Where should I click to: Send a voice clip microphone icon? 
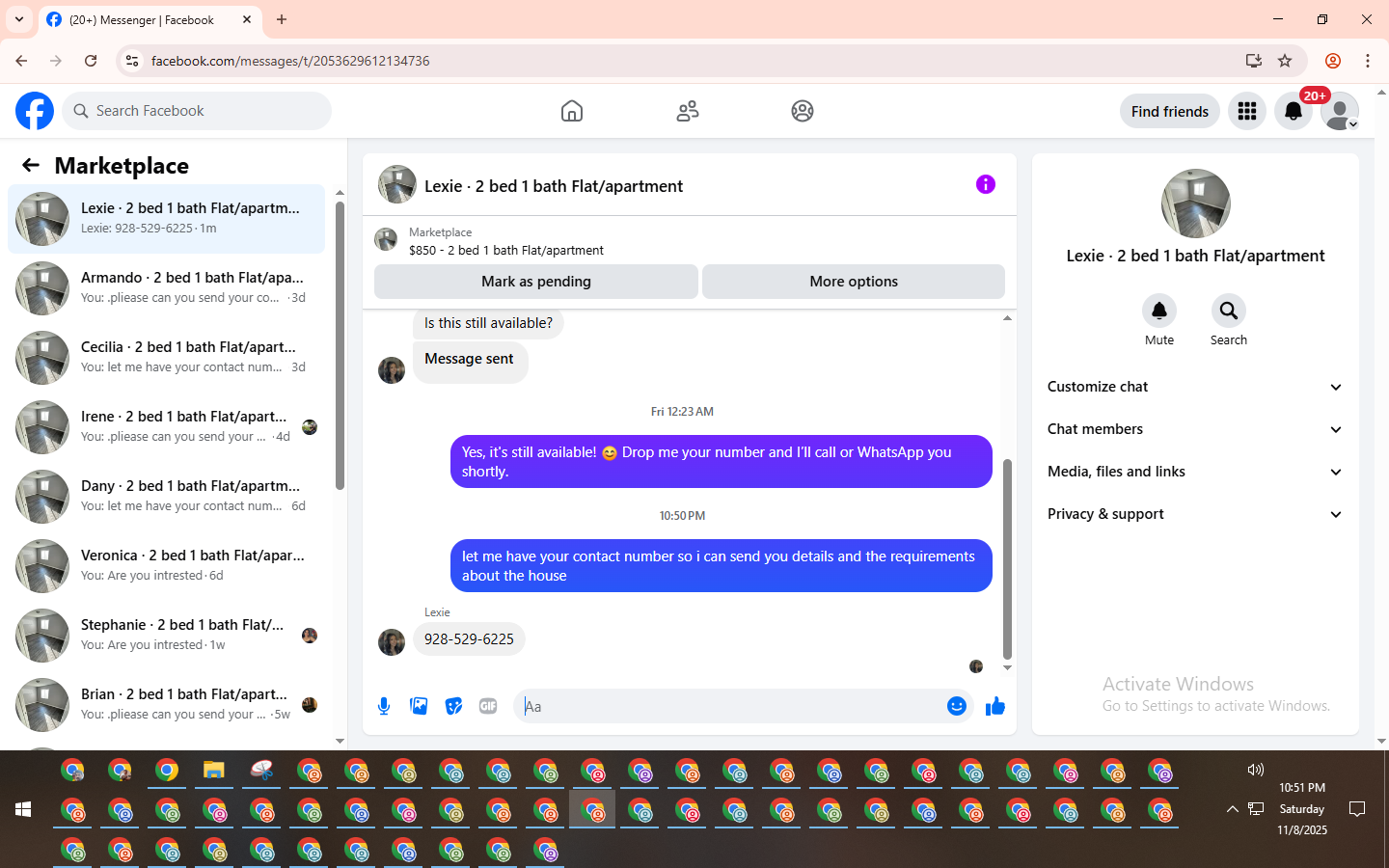[384, 706]
